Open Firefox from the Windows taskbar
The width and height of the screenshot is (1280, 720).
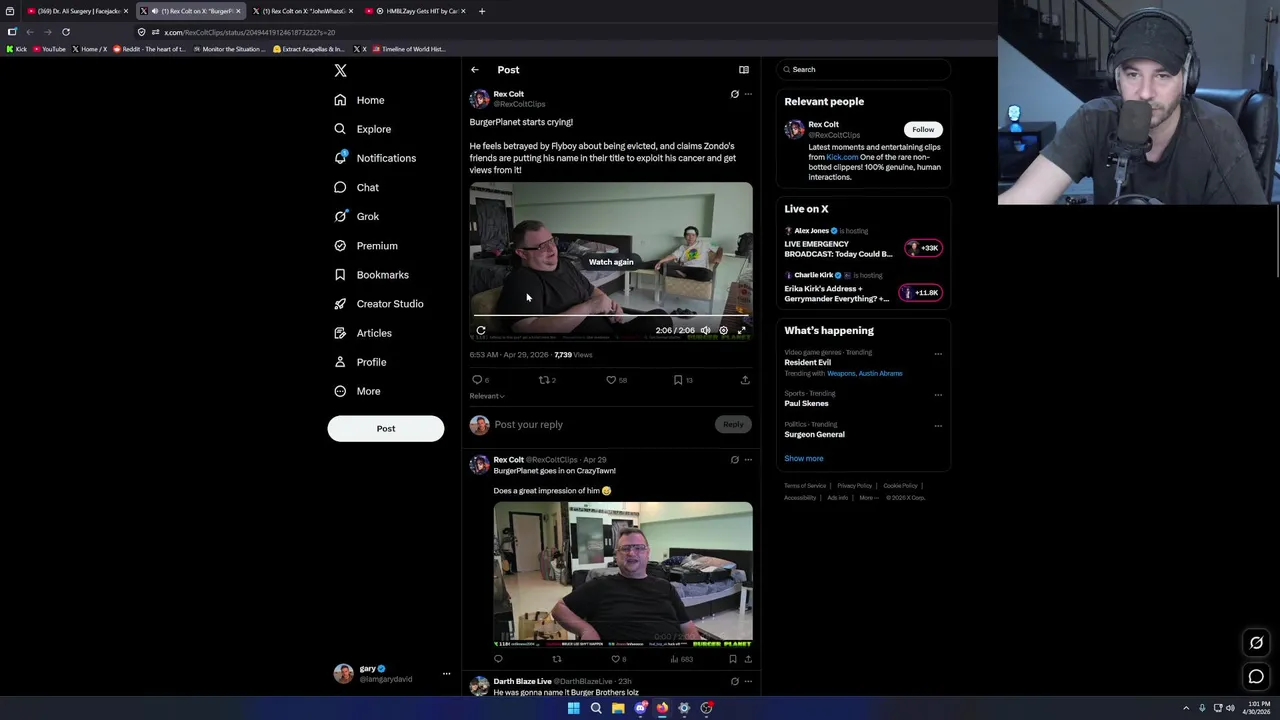pos(662,708)
